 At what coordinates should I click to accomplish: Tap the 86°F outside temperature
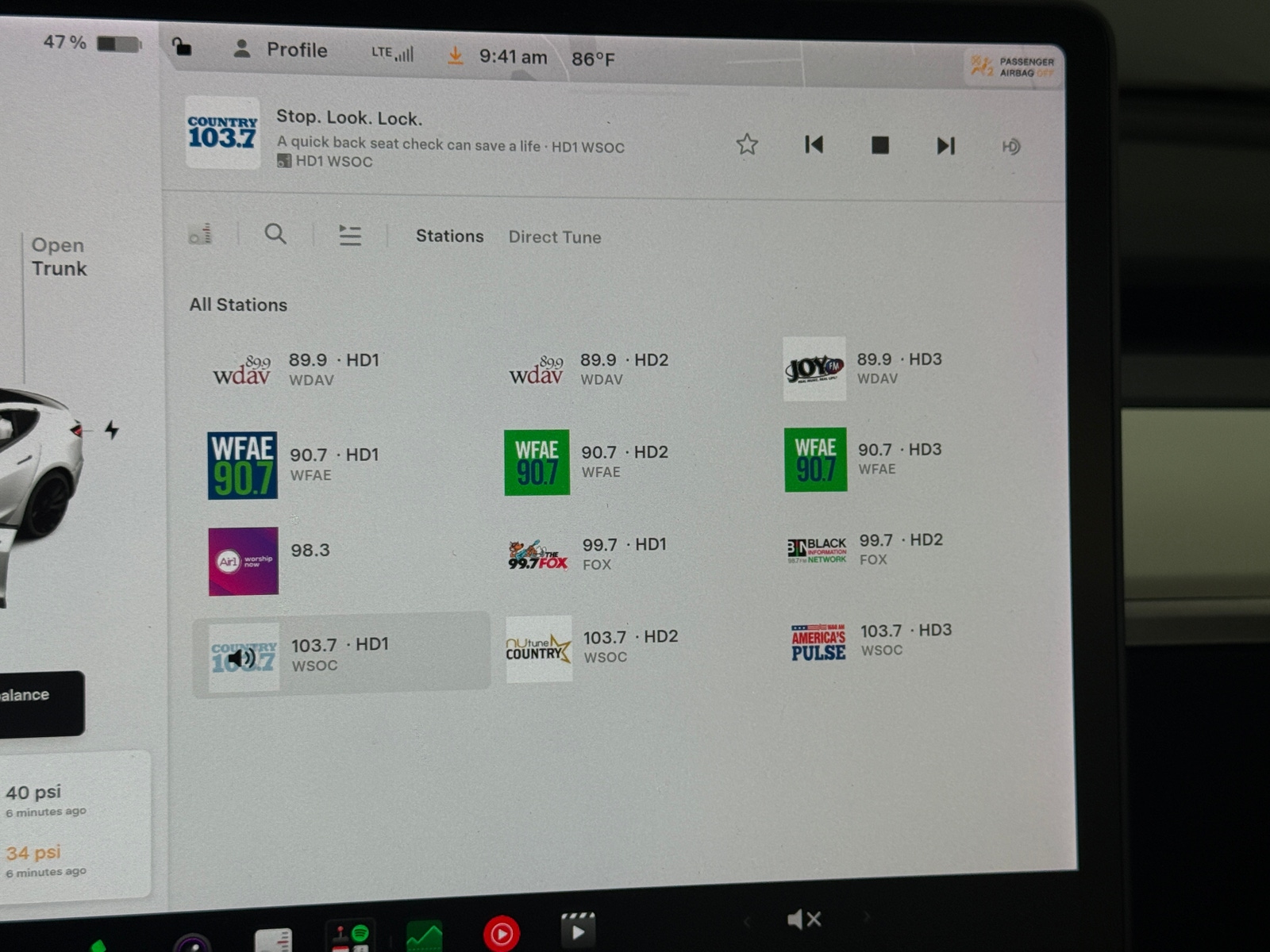pyautogui.click(x=593, y=59)
